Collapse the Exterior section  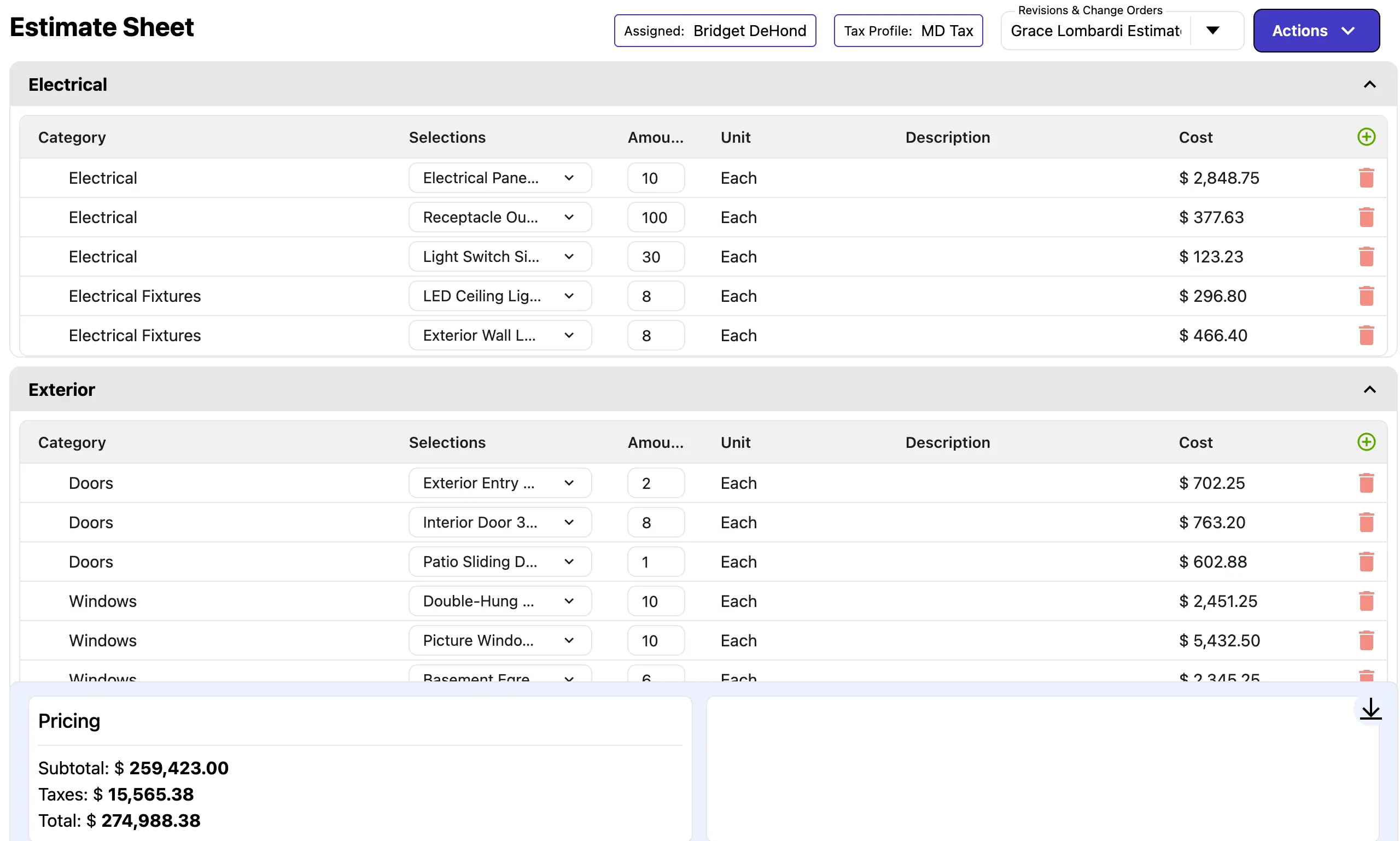tap(1369, 389)
